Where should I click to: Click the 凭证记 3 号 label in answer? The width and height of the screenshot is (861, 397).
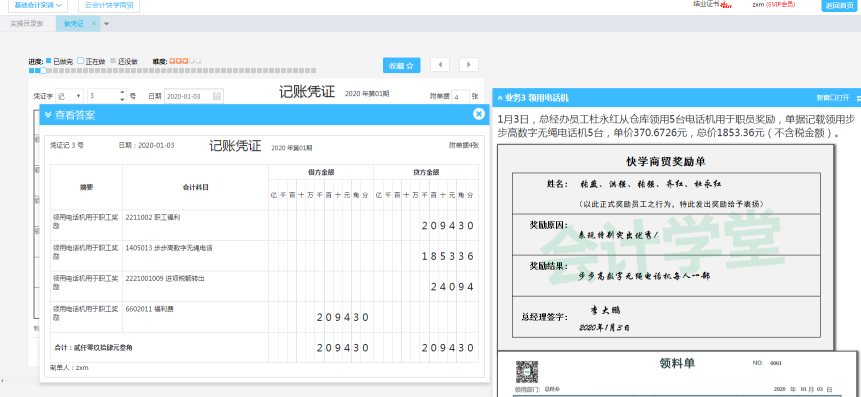pos(67,146)
